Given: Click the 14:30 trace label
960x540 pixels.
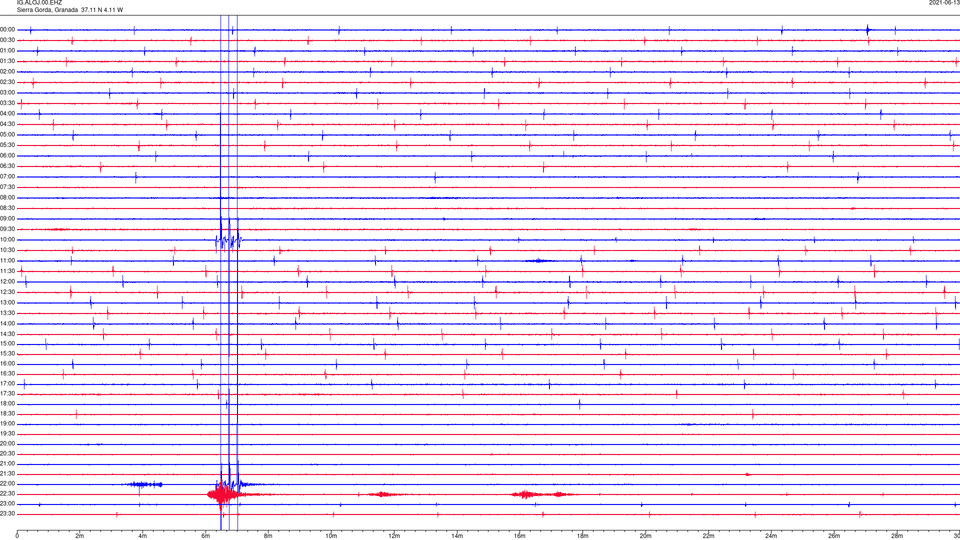Looking at the screenshot, I should pyautogui.click(x=8, y=334).
